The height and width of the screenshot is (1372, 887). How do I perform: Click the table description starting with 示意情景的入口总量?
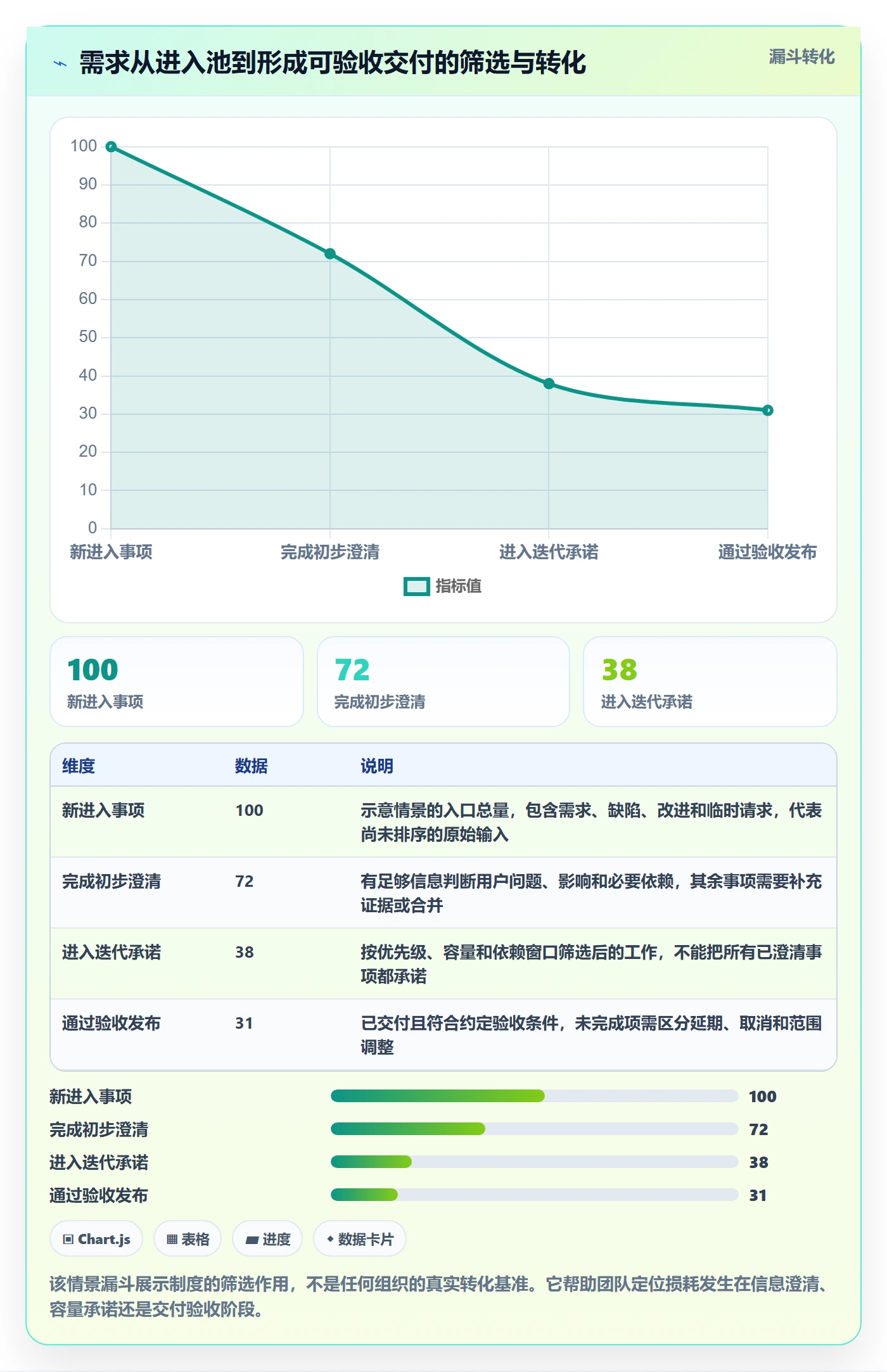point(591,822)
